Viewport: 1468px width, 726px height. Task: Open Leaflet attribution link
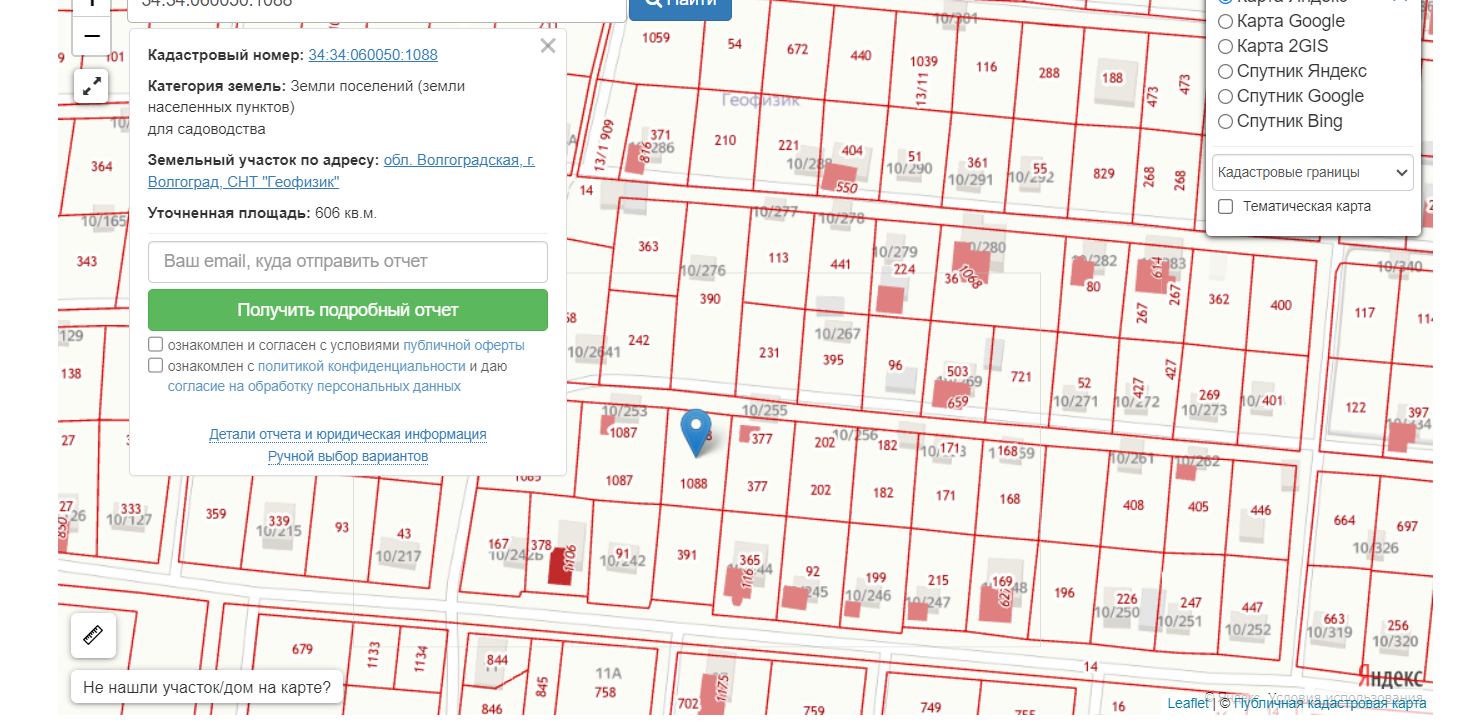(1188, 703)
